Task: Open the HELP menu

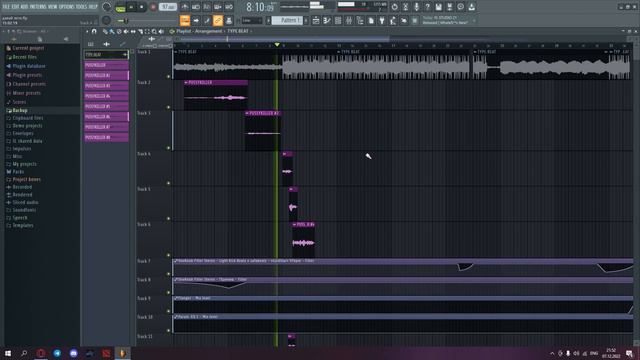Action: click(93, 7)
